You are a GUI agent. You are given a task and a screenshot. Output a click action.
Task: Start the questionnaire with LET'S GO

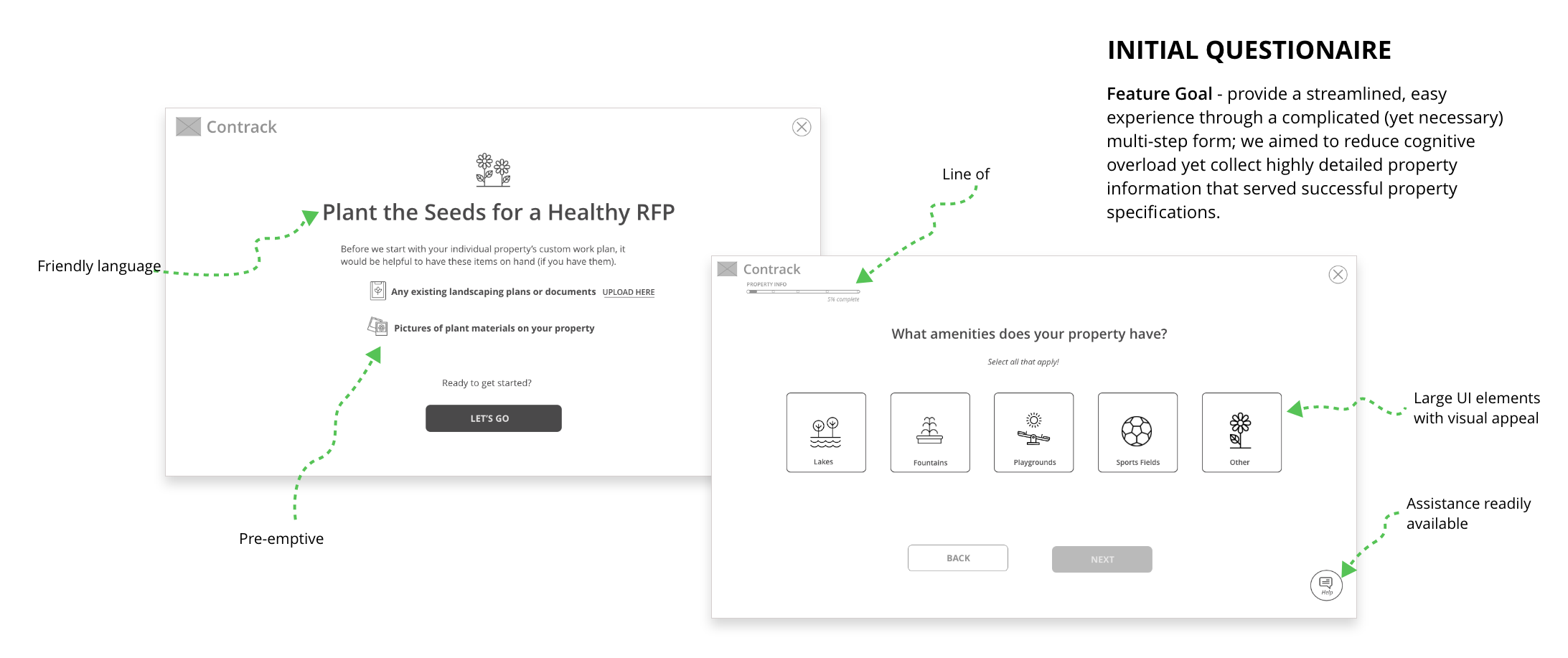pyautogui.click(x=494, y=418)
